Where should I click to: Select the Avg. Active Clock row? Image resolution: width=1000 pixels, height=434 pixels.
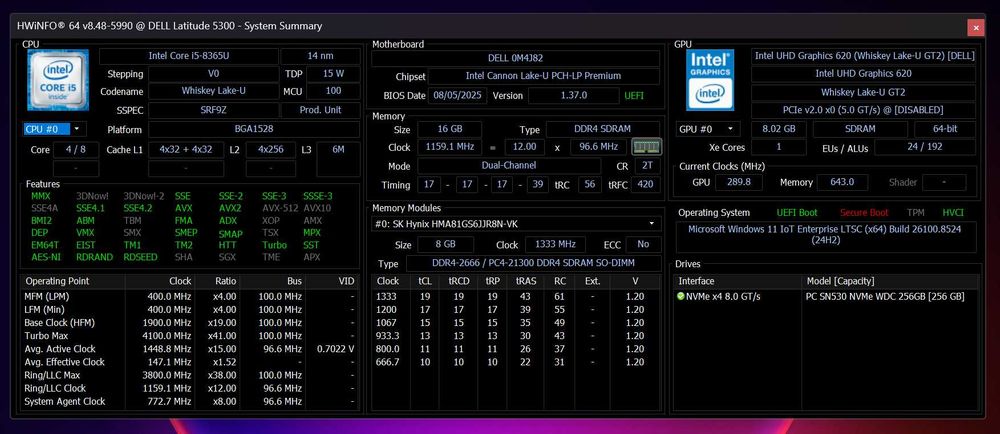tap(190, 349)
